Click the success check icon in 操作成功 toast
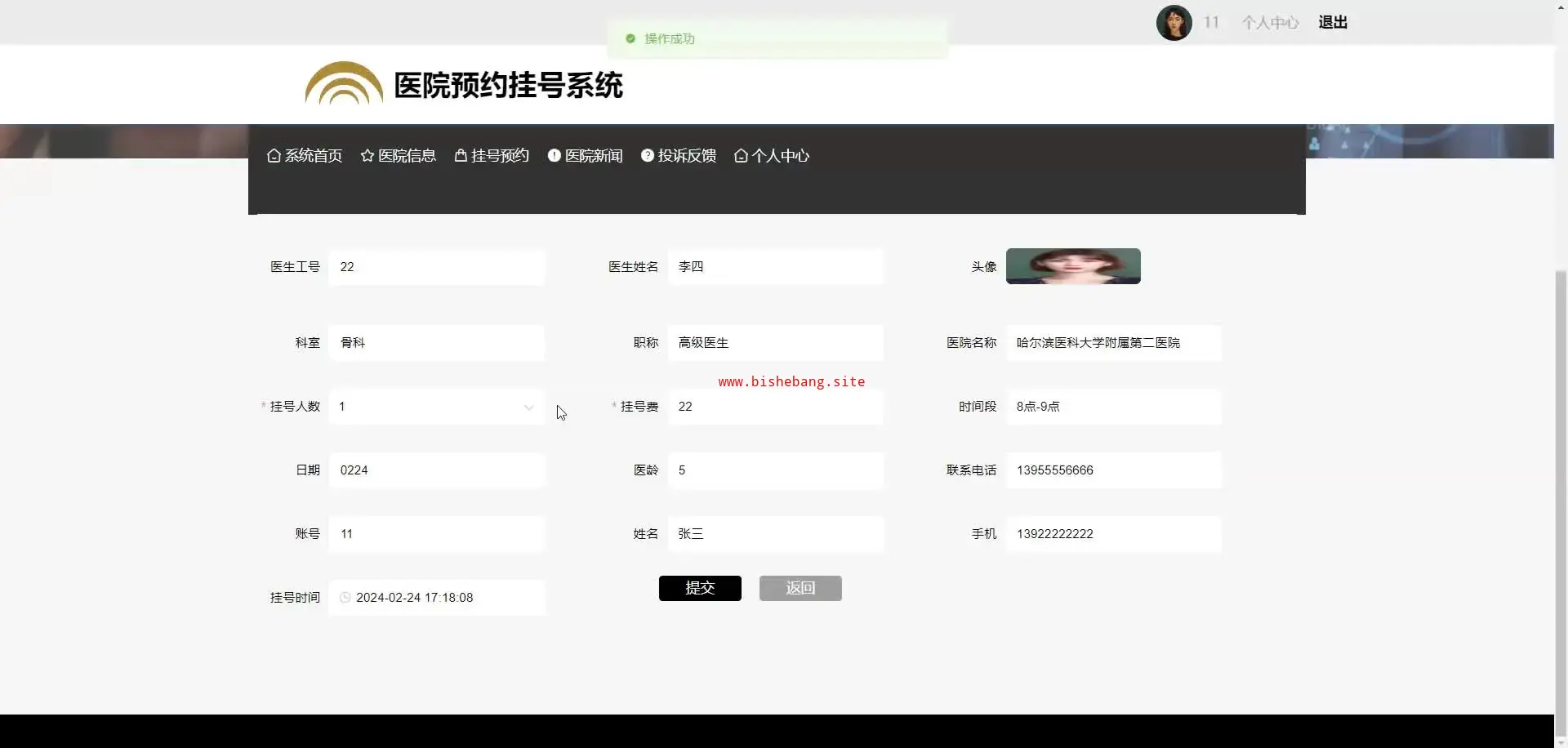Viewport: 1568px width, 748px height. [x=630, y=38]
